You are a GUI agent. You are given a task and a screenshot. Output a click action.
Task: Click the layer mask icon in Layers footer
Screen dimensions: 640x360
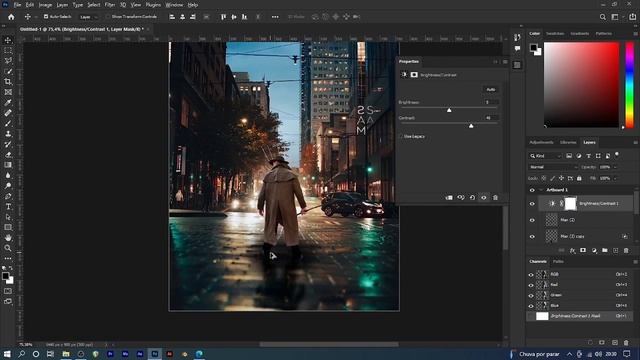(x=583, y=250)
